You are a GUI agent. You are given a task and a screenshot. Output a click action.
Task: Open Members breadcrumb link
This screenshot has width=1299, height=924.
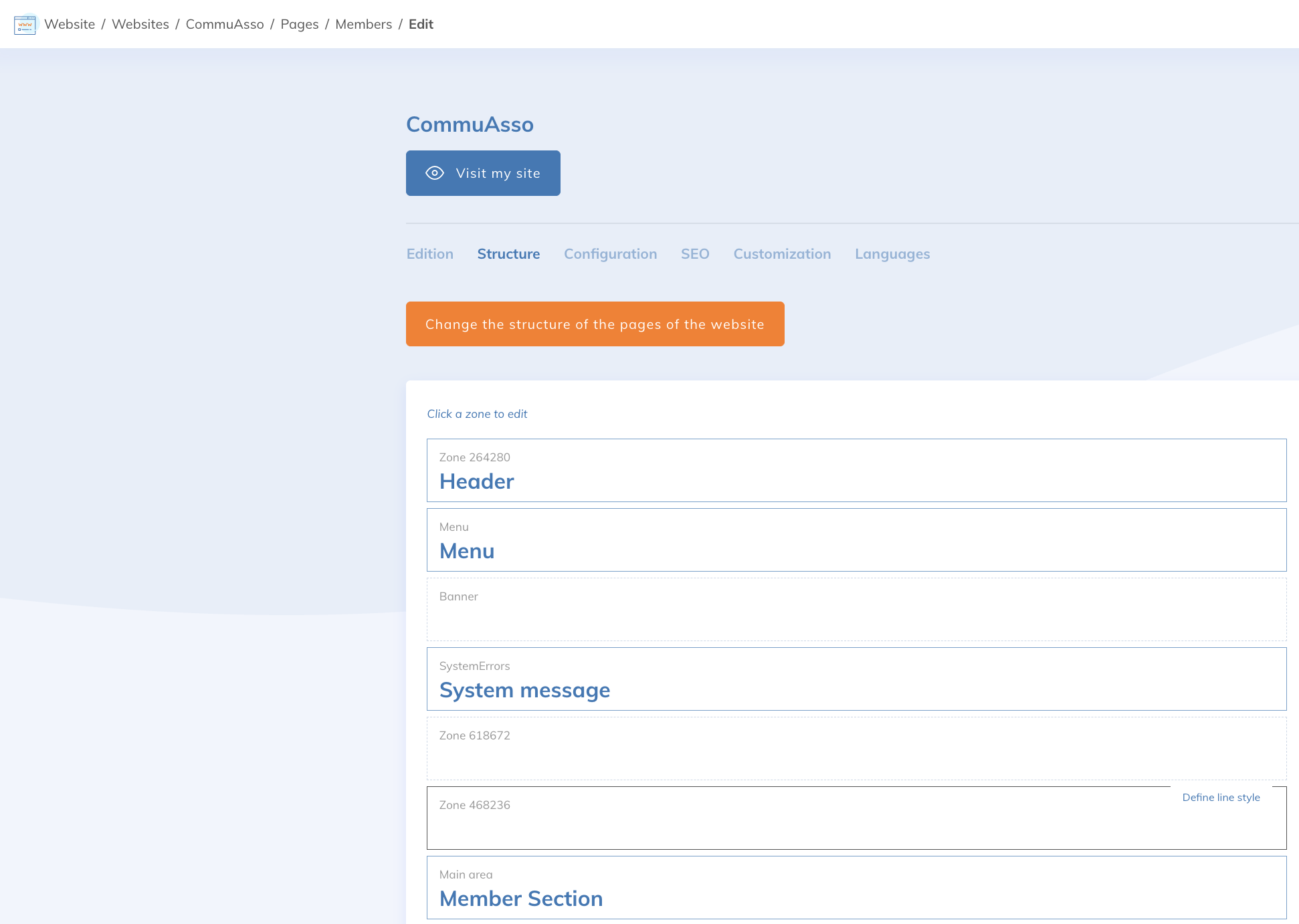click(363, 24)
